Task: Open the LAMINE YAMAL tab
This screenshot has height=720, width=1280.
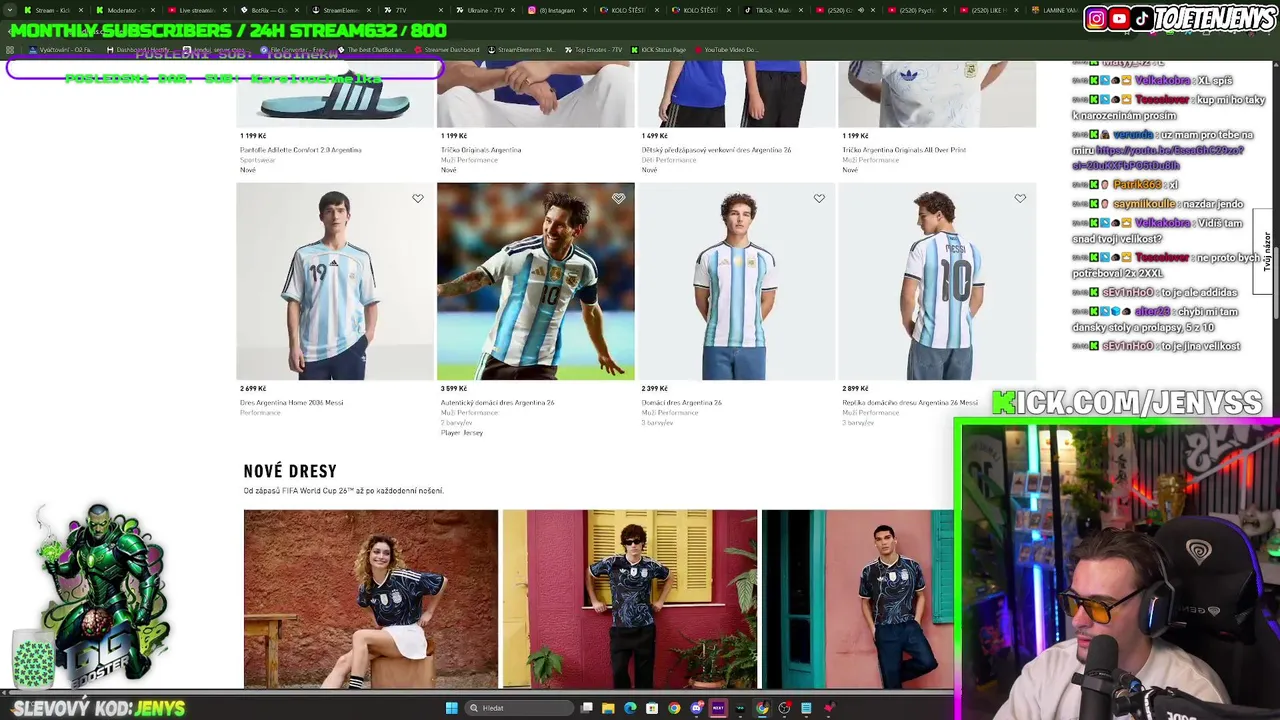Action: (x=1055, y=10)
